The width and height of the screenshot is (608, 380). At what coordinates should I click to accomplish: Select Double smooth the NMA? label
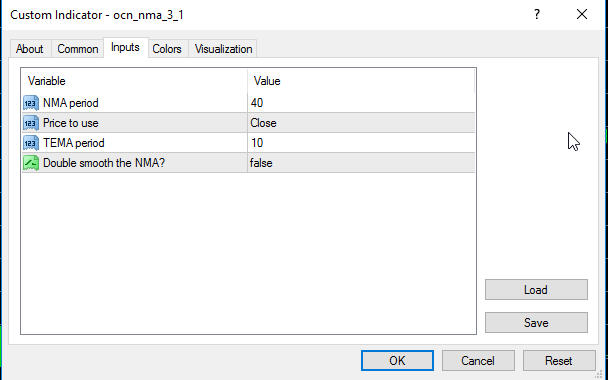click(x=104, y=163)
